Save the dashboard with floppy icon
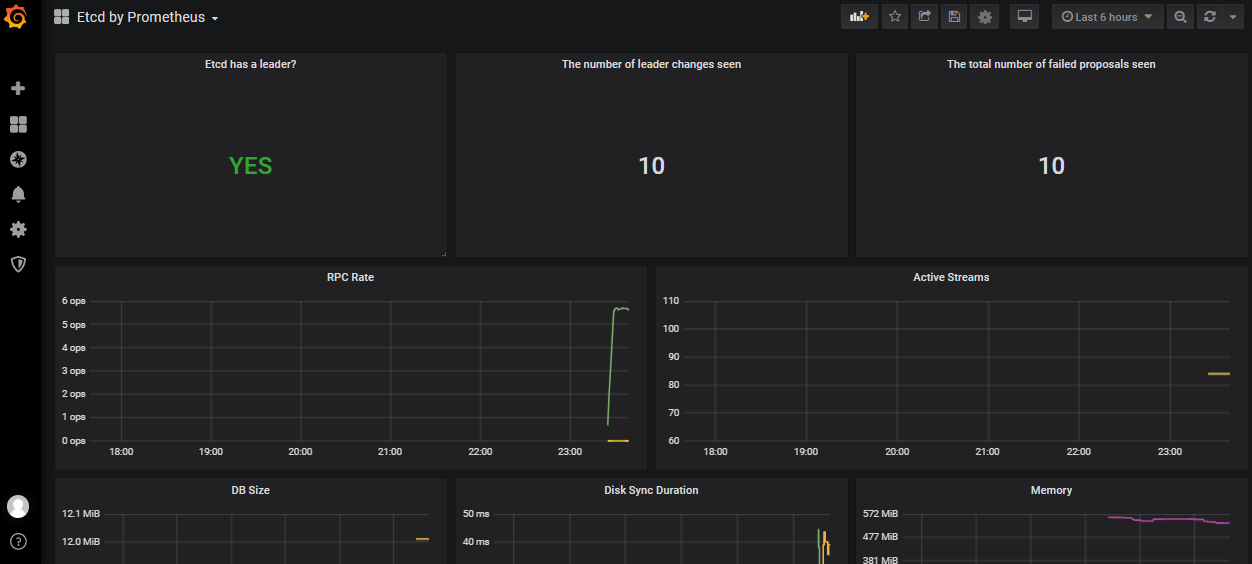 click(955, 17)
